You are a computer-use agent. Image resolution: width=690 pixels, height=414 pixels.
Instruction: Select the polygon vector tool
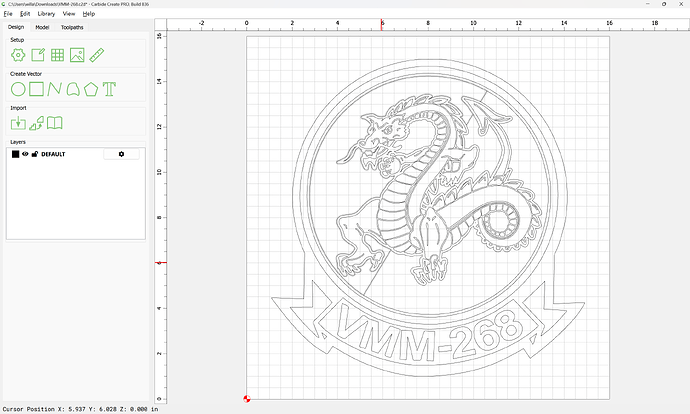point(90,89)
